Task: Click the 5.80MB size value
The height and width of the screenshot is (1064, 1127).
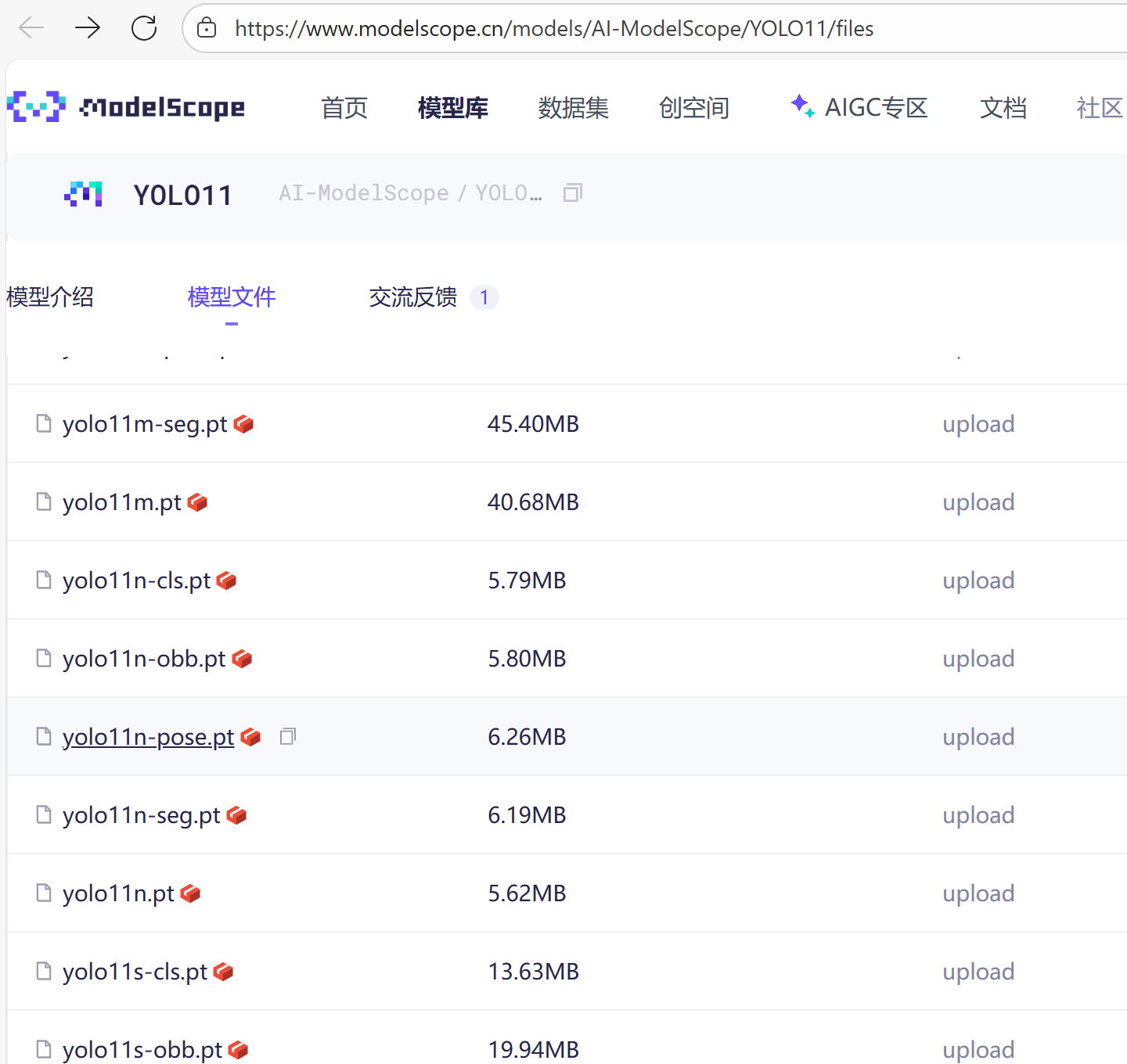Action: point(527,659)
